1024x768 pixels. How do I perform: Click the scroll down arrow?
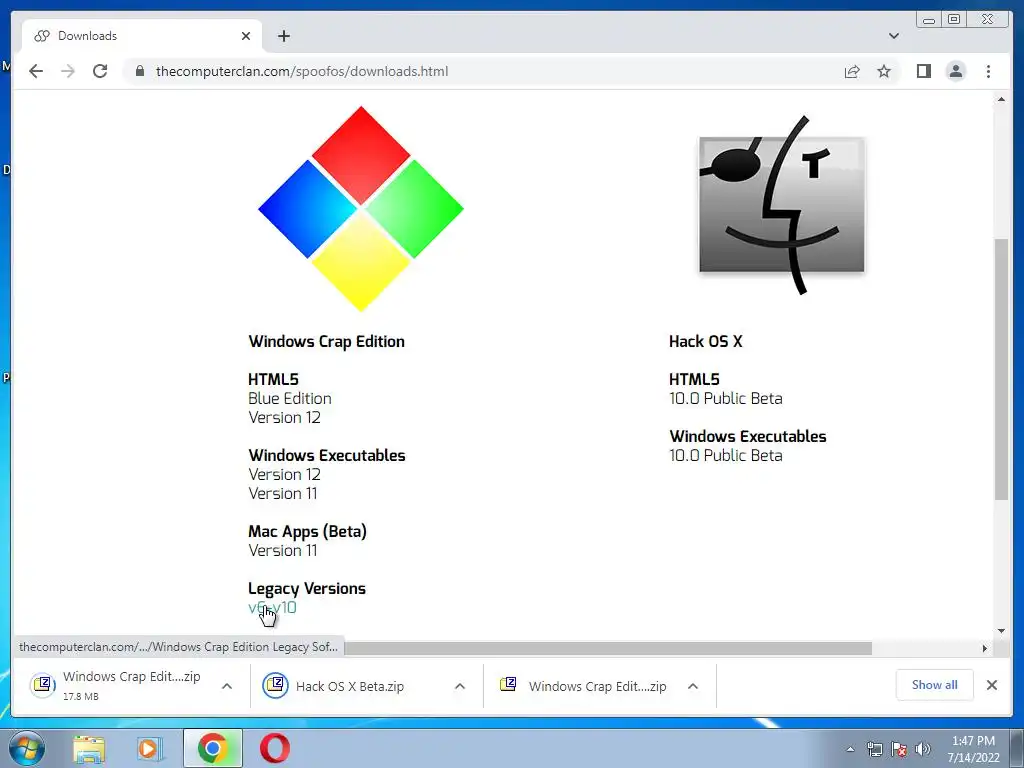1001,631
